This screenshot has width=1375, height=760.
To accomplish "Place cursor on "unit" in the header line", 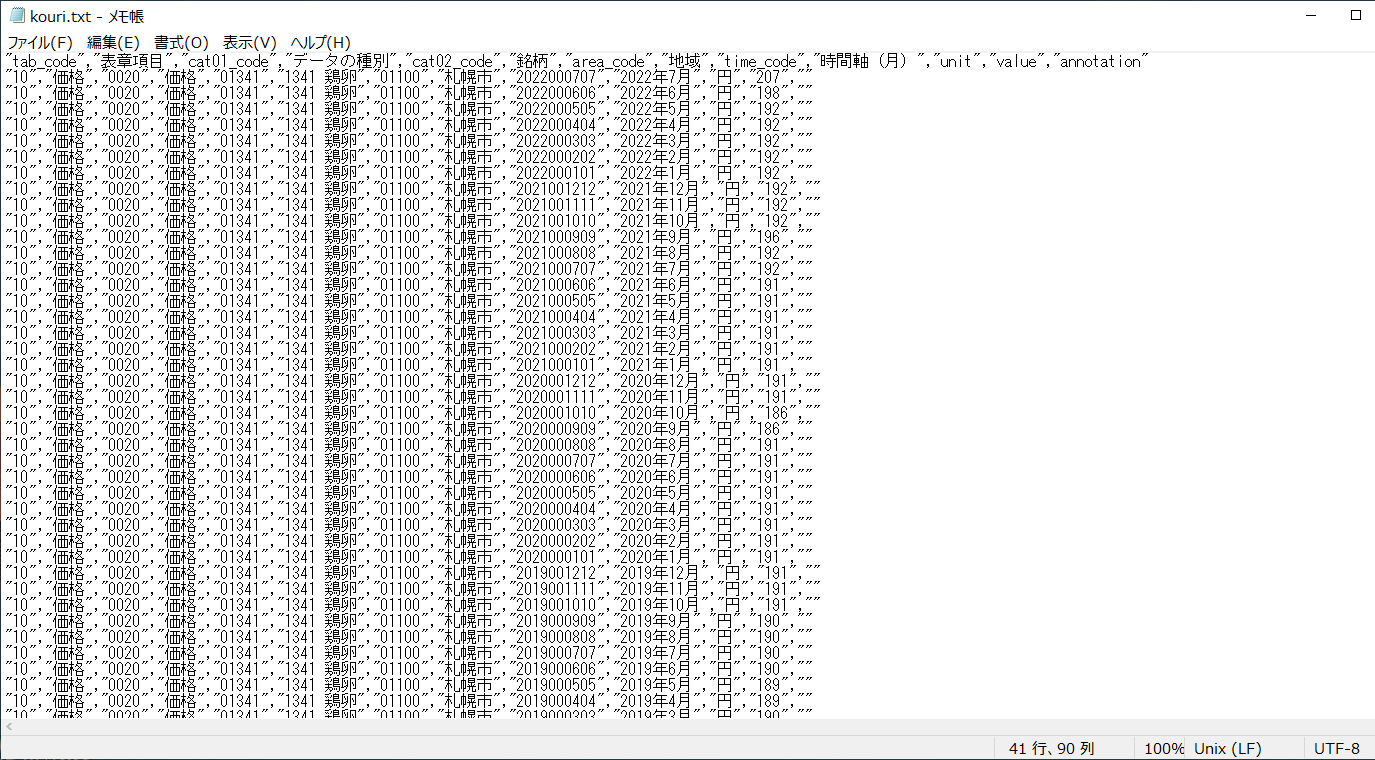I will click(x=956, y=62).
